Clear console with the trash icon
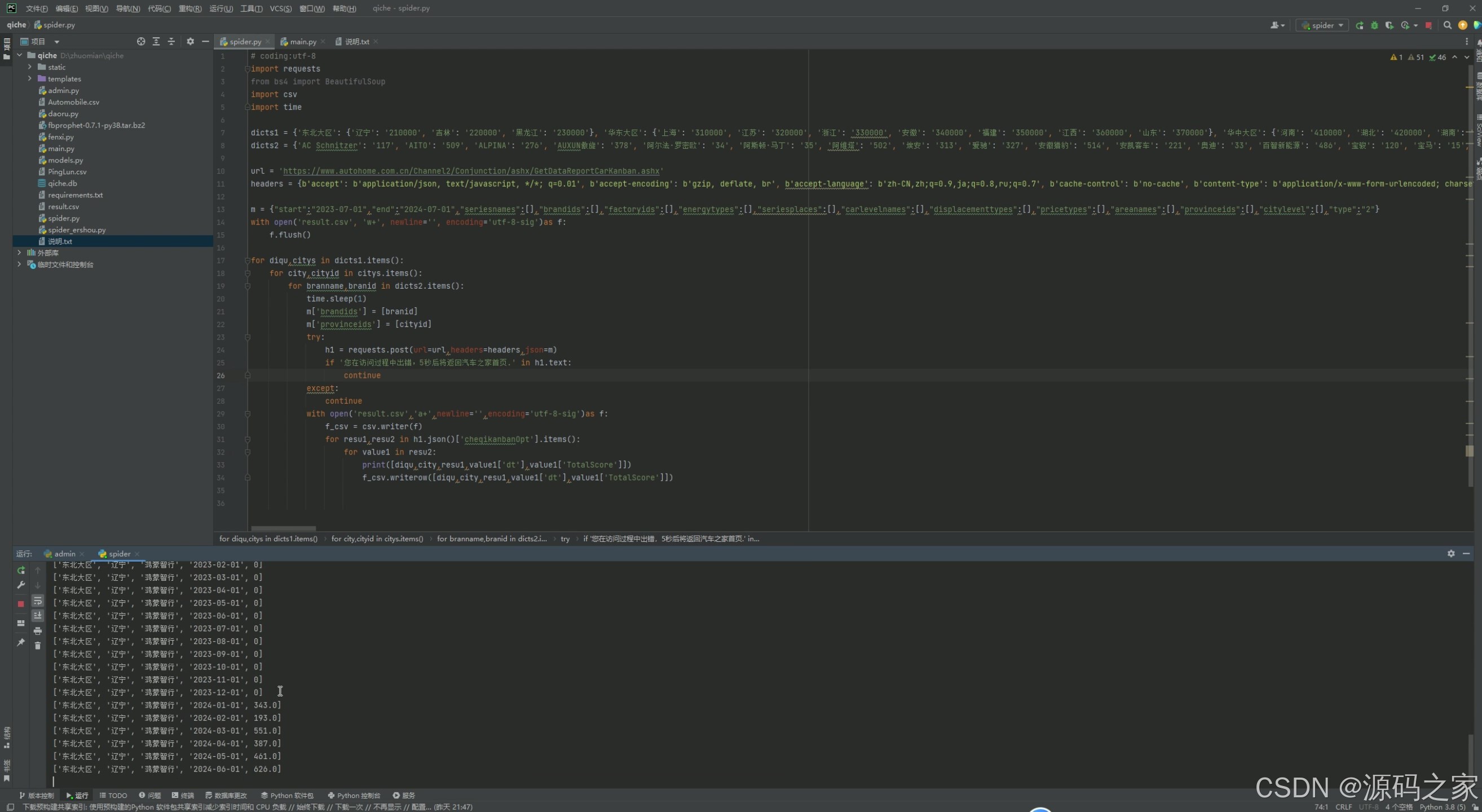1482x812 pixels. point(38,646)
